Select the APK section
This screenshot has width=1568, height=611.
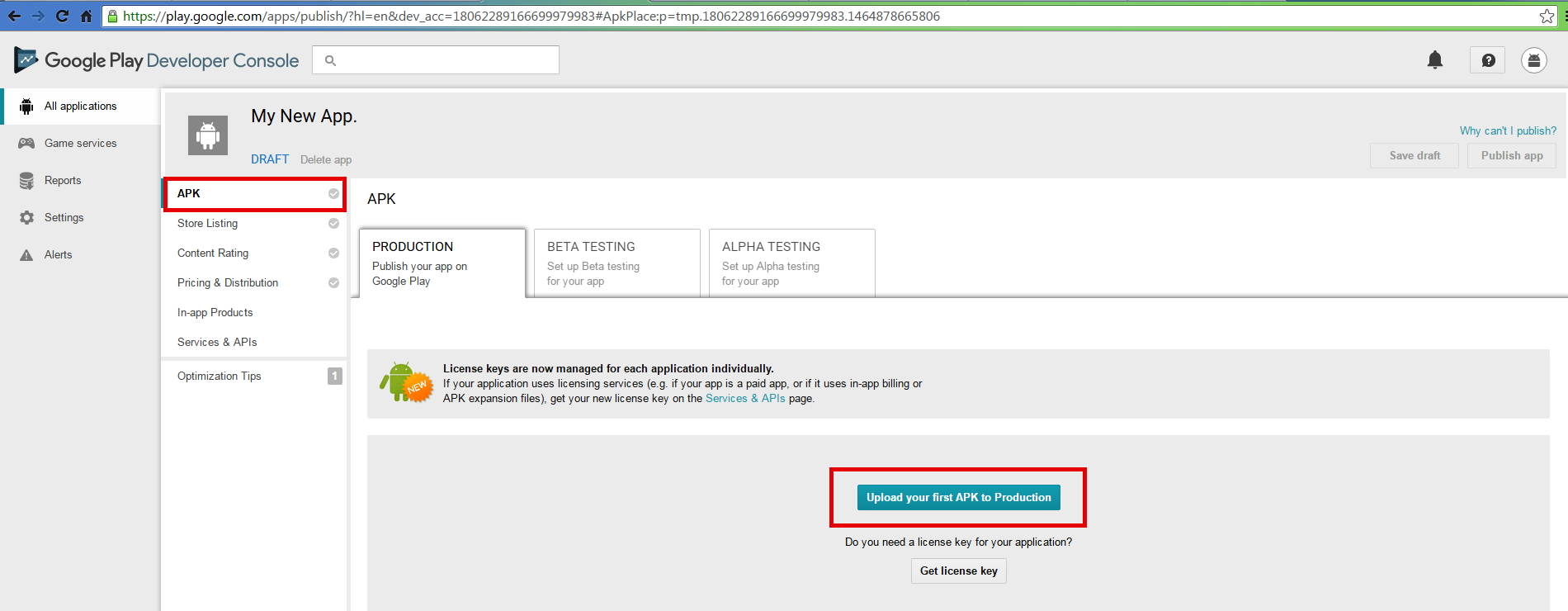(x=254, y=194)
